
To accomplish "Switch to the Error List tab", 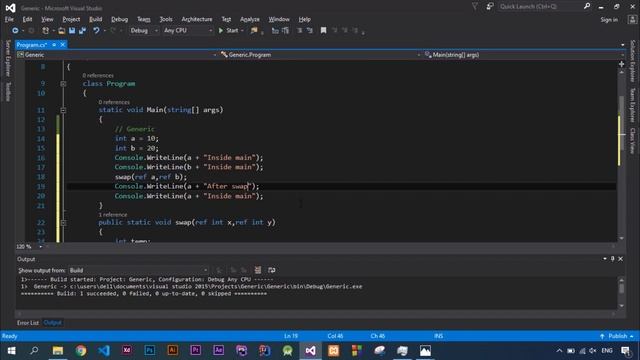I will pyautogui.click(x=28, y=323).
